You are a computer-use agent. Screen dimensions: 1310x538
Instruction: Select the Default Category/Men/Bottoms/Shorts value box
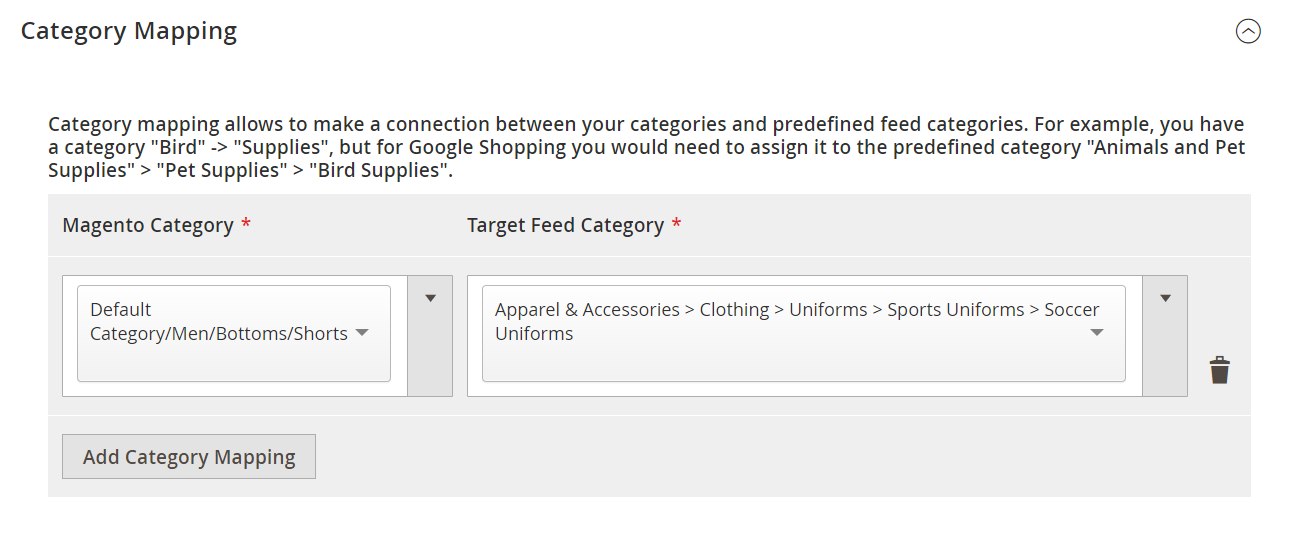(234, 334)
